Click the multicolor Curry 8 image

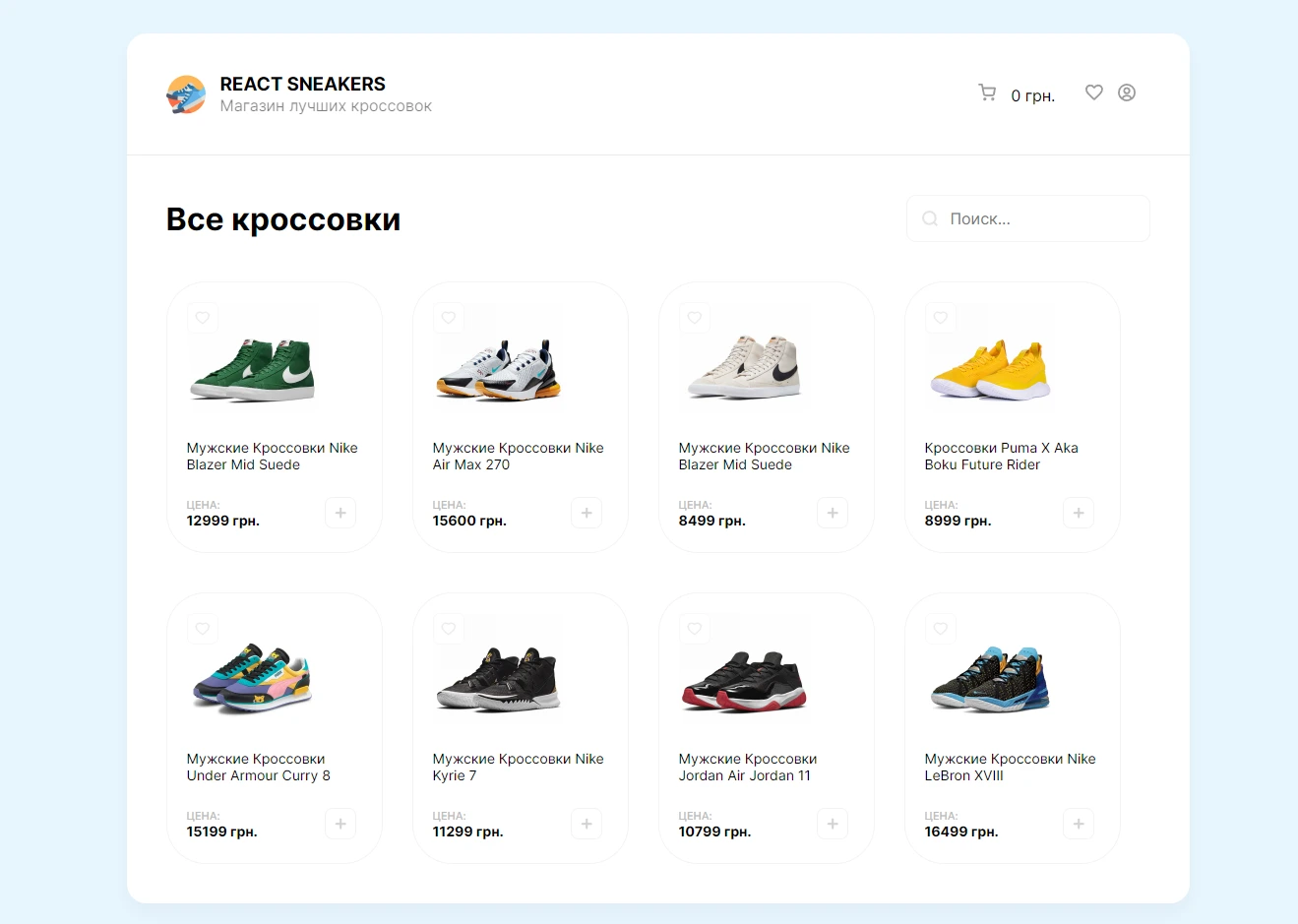click(253, 678)
